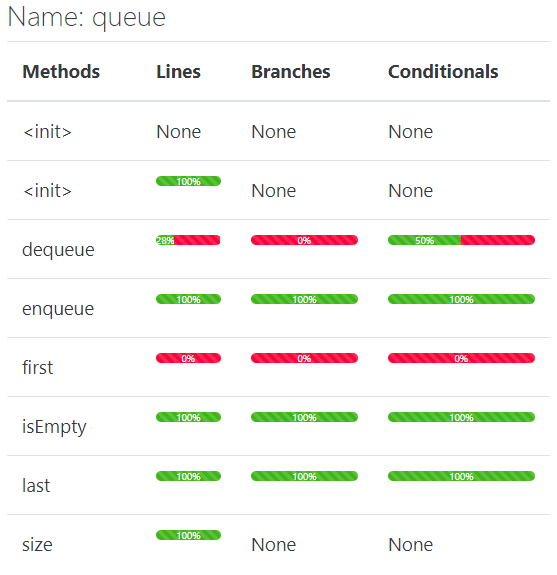The width and height of the screenshot is (557, 575).
Task: Click the second <init> Lines 100% bar
Action: pos(188,181)
